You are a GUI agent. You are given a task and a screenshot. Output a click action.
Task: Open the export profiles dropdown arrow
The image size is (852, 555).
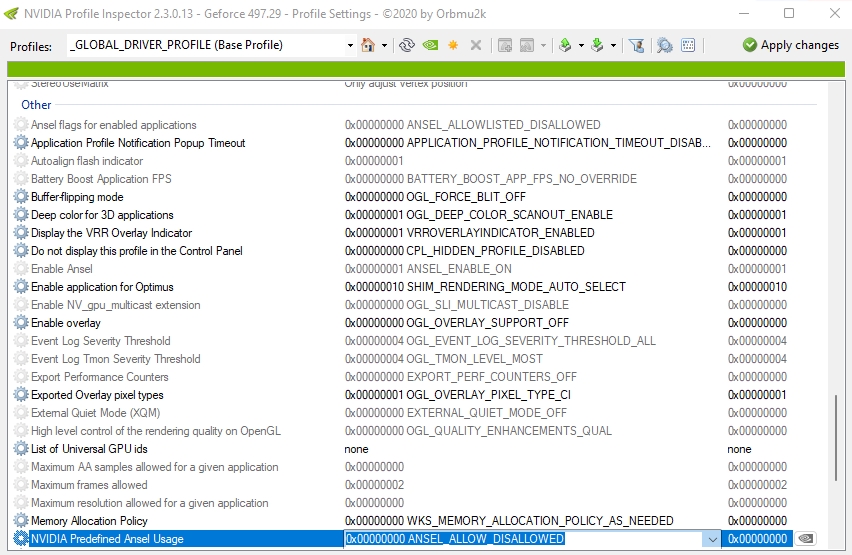click(x=581, y=46)
